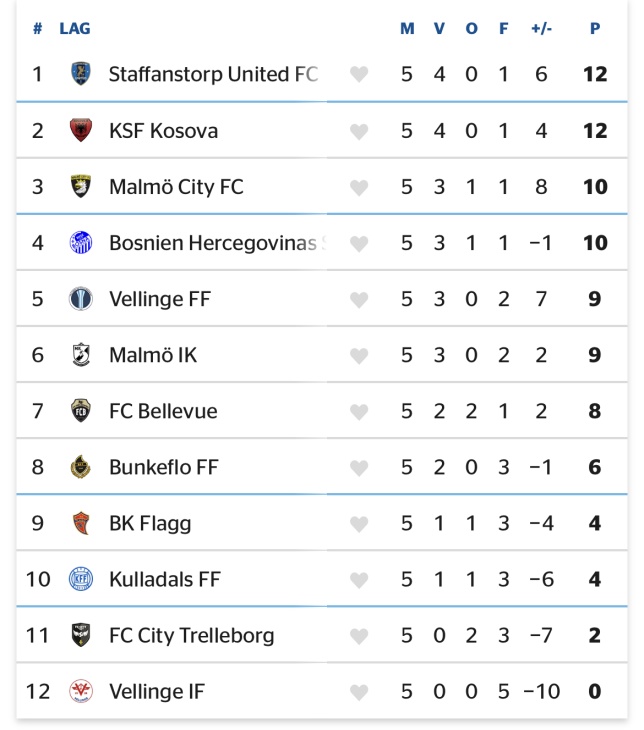Click the BK Flagg orange crest
Viewport: 644px width, 730px height.
(x=81, y=523)
